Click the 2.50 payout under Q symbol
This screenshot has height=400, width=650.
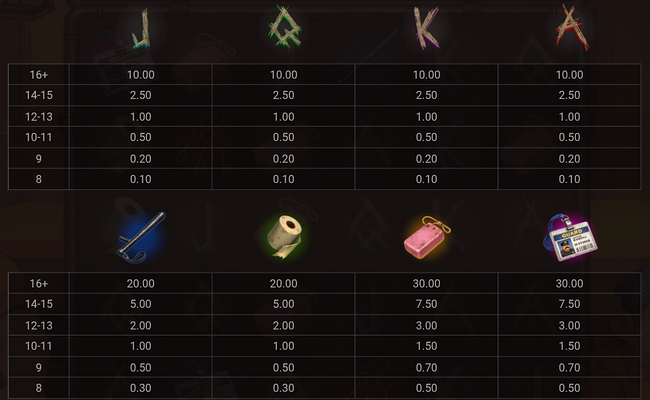tap(284, 95)
